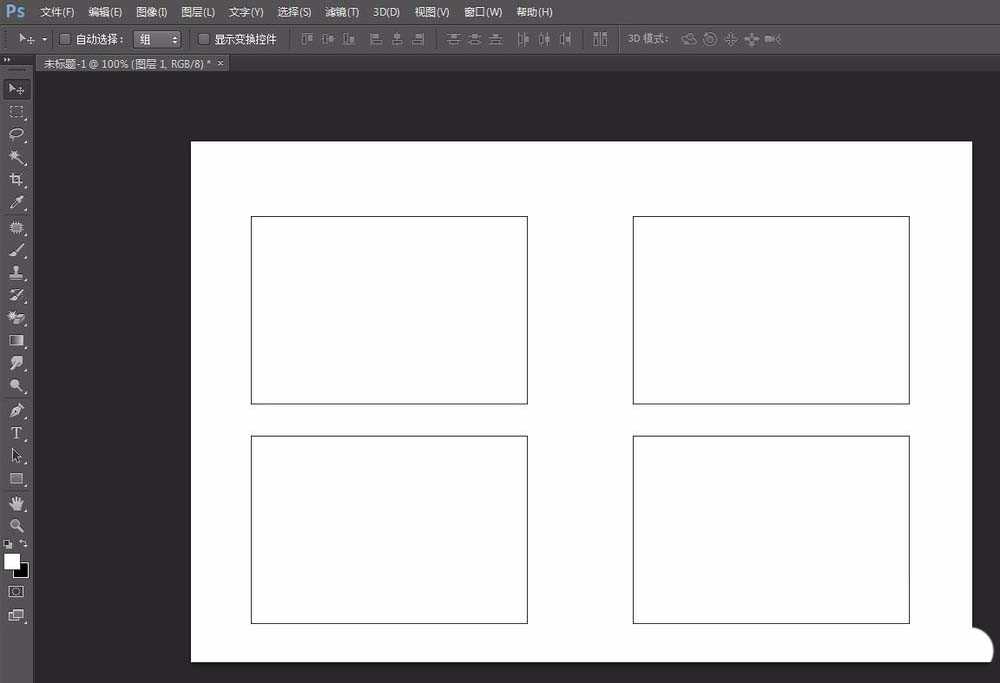Check the 显示变换控件 option
The image size is (1000, 683).
(204, 39)
